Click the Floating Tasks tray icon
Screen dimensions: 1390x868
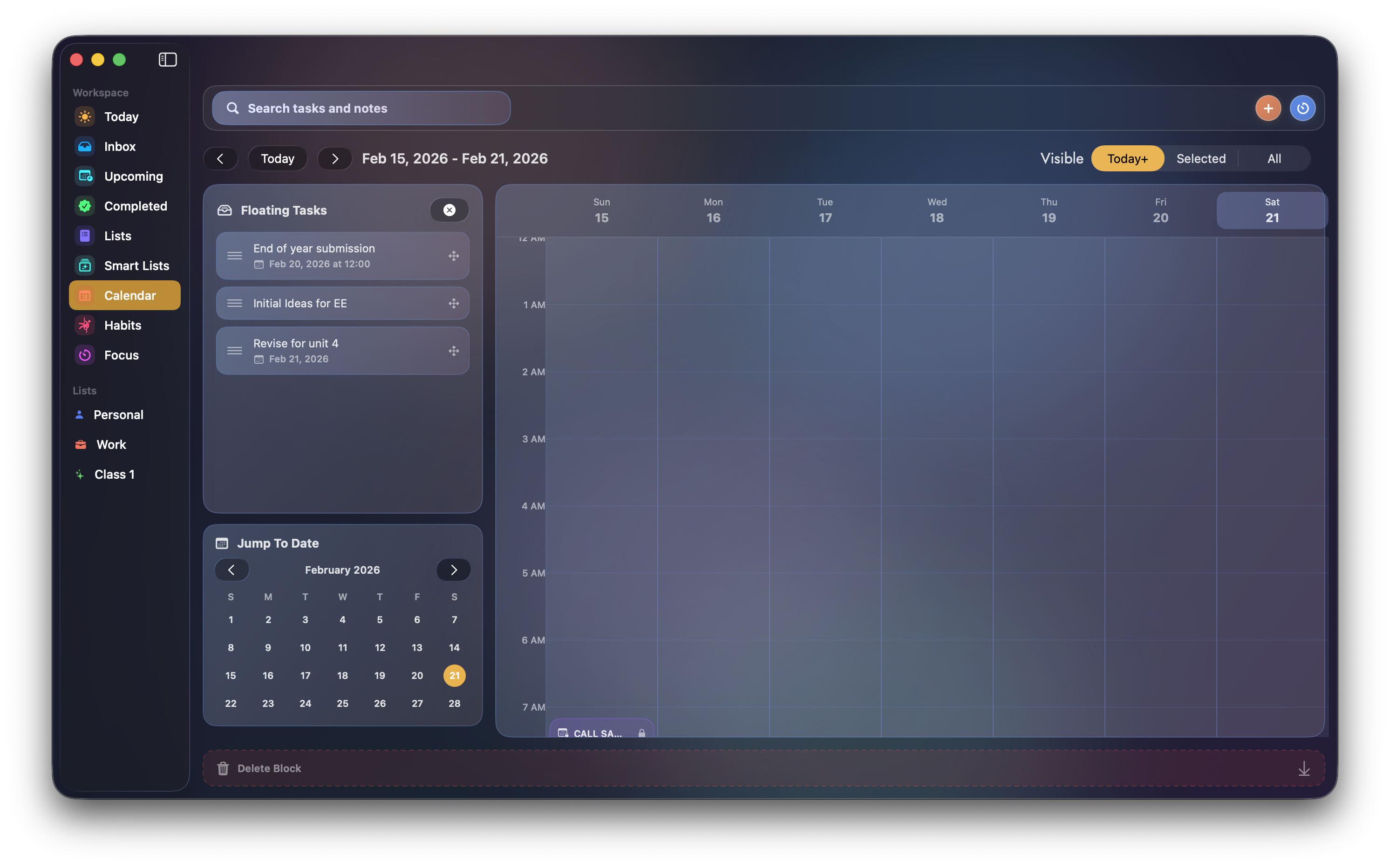[225, 210]
